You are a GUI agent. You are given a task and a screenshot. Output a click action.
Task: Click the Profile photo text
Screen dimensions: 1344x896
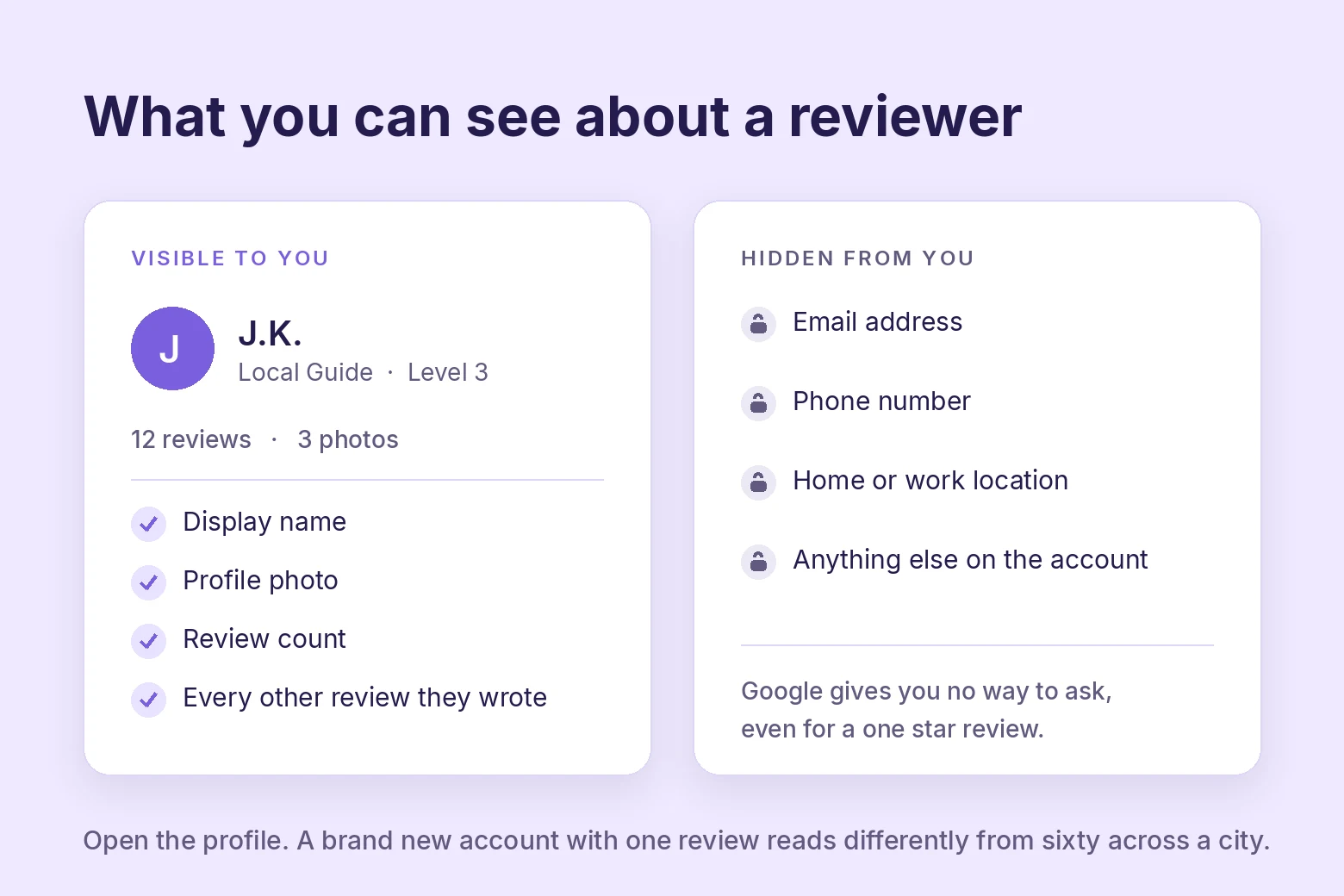[260, 581]
